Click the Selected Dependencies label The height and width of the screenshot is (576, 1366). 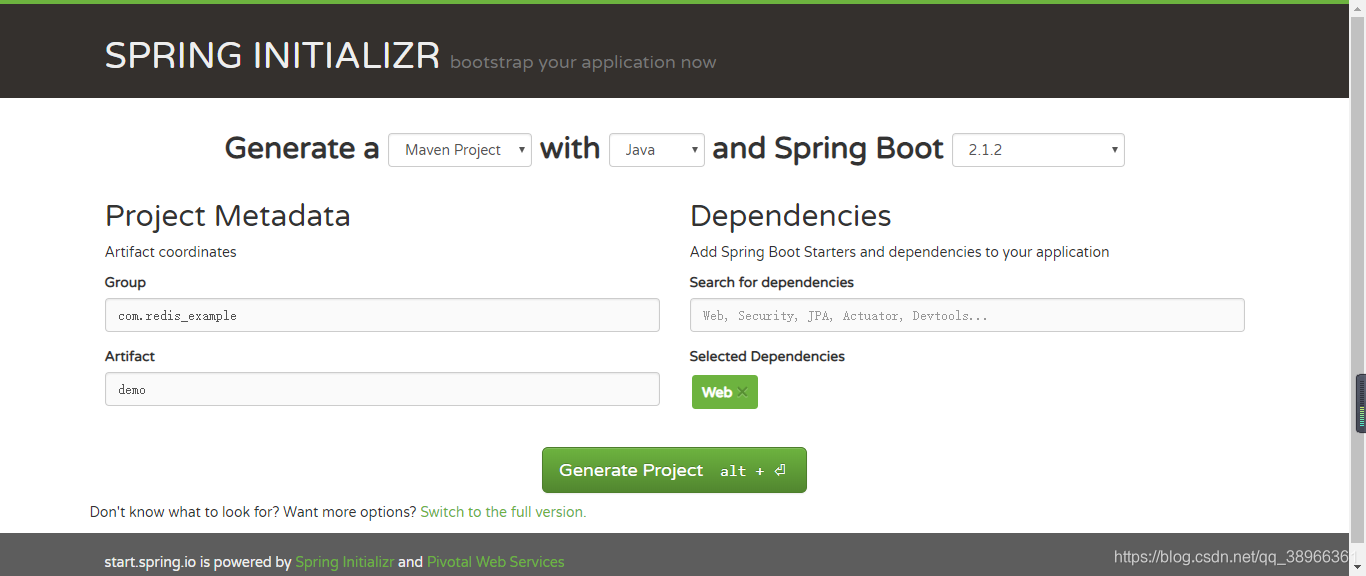click(x=767, y=356)
